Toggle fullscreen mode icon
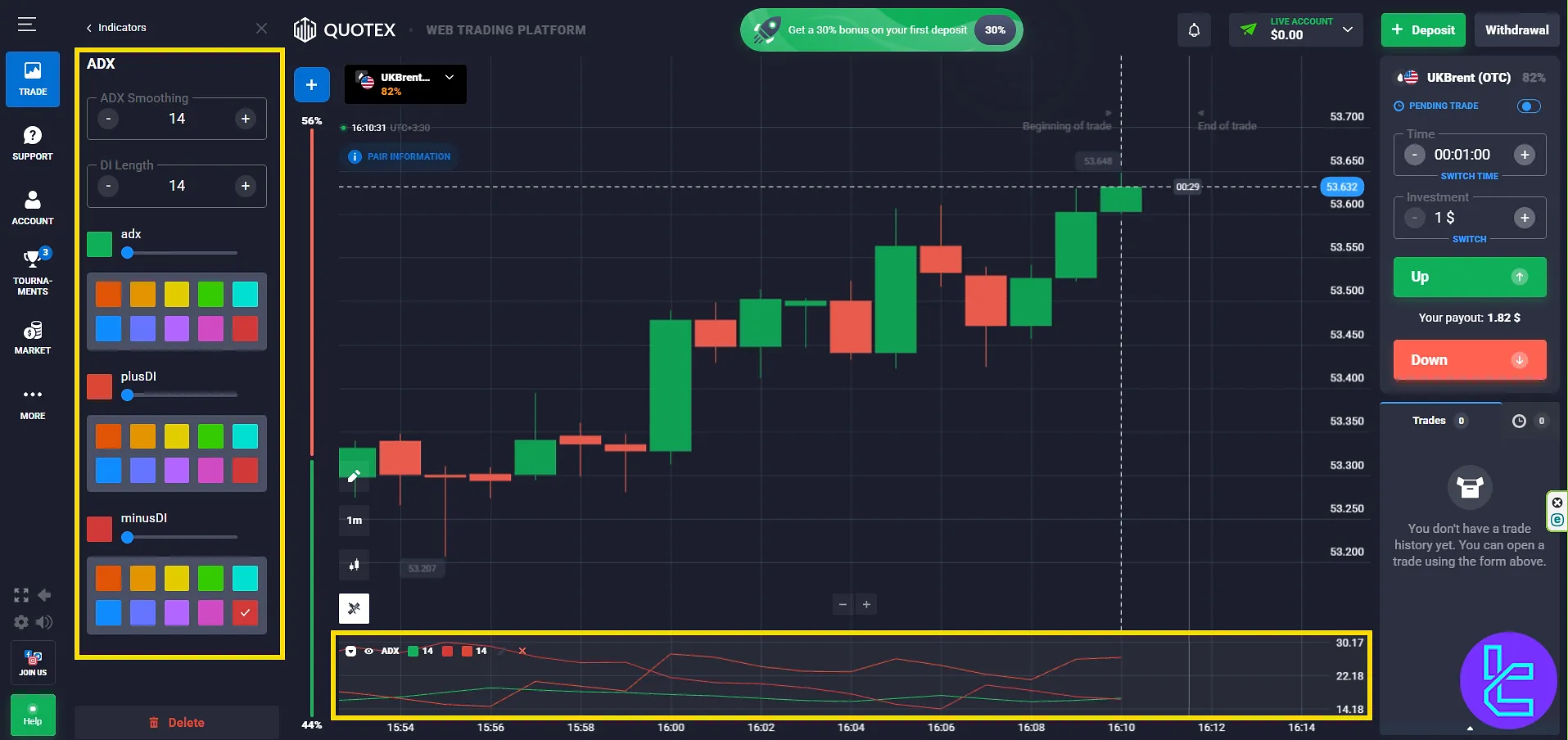 tap(21, 595)
